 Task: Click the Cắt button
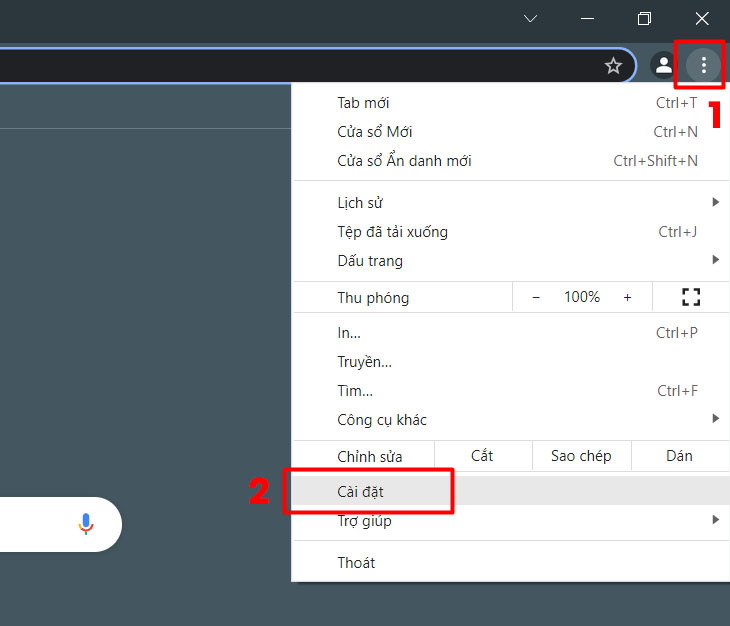coord(482,456)
